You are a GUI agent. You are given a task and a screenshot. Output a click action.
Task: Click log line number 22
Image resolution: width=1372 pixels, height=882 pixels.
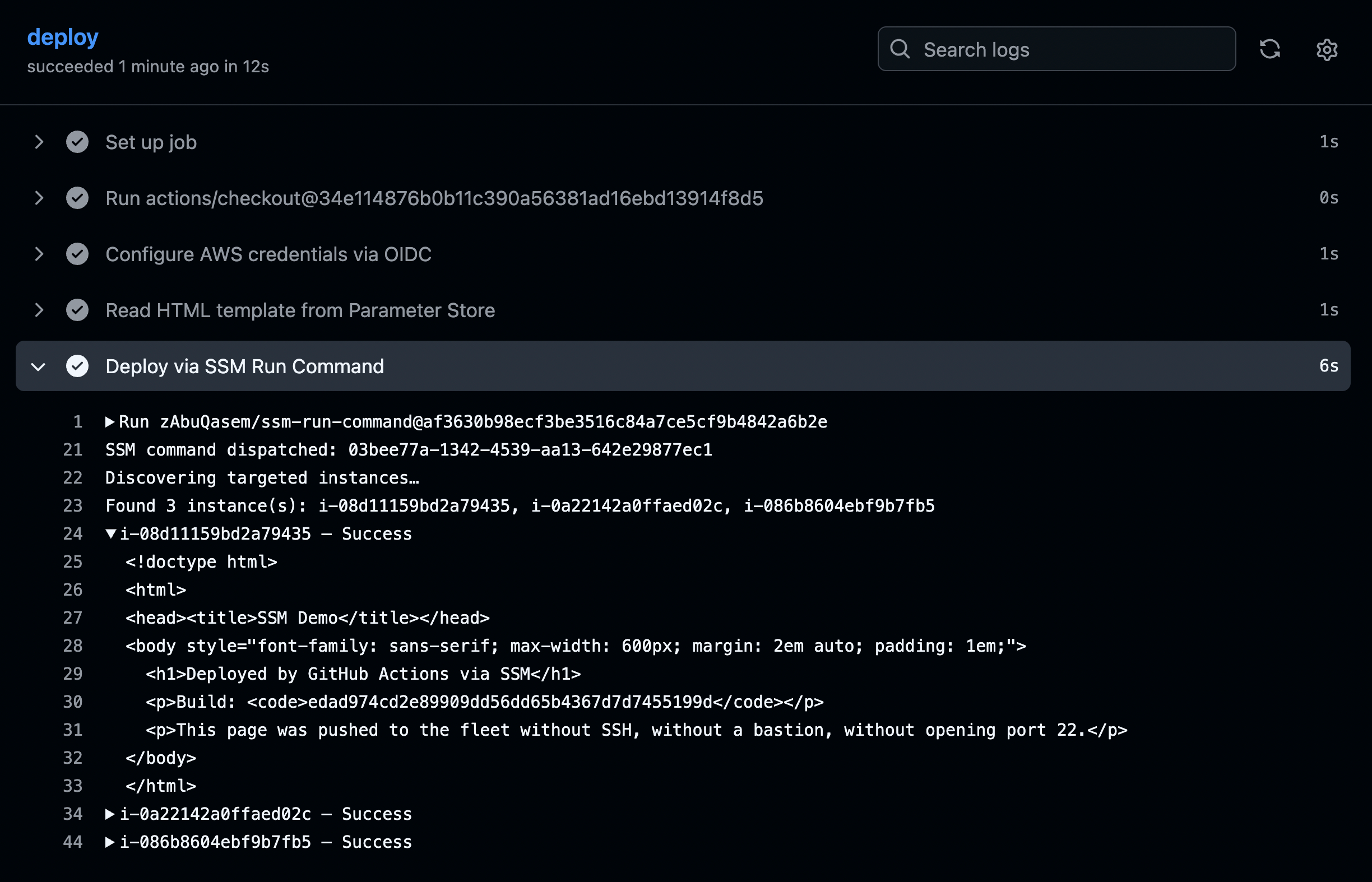[x=73, y=478]
